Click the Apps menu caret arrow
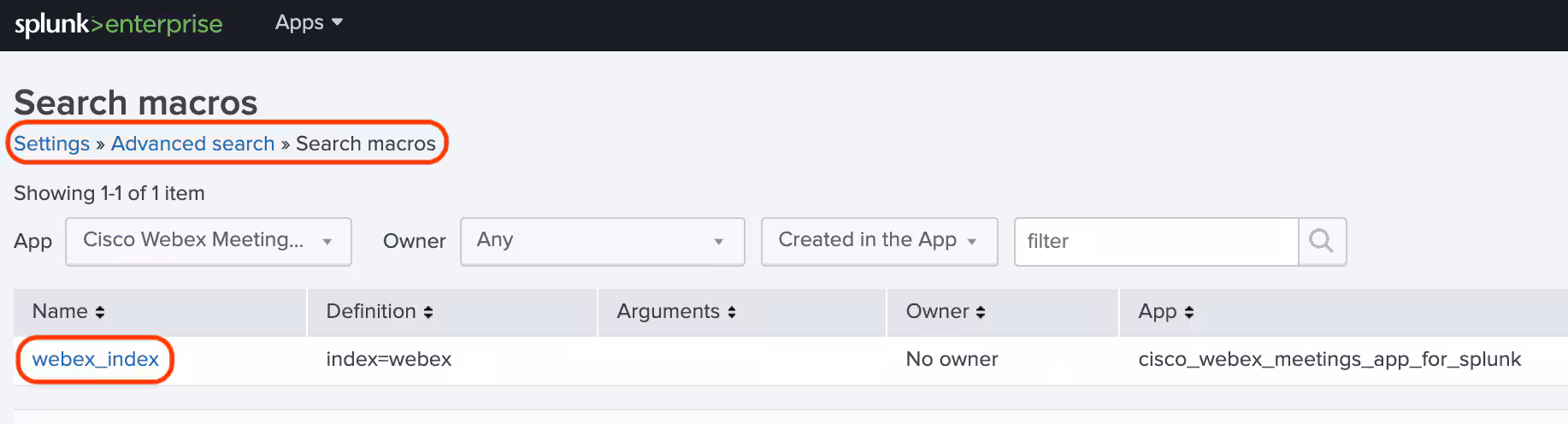The image size is (1568, 424). (337, 22)
